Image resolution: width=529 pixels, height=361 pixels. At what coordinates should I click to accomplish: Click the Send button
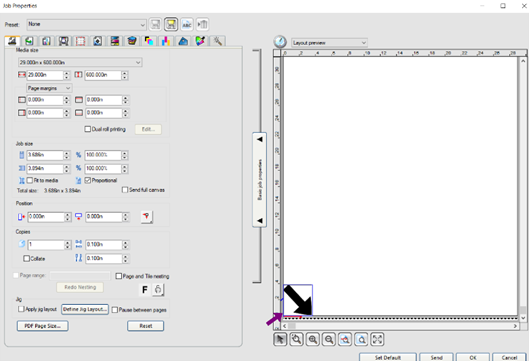click(x=437, y=357)
